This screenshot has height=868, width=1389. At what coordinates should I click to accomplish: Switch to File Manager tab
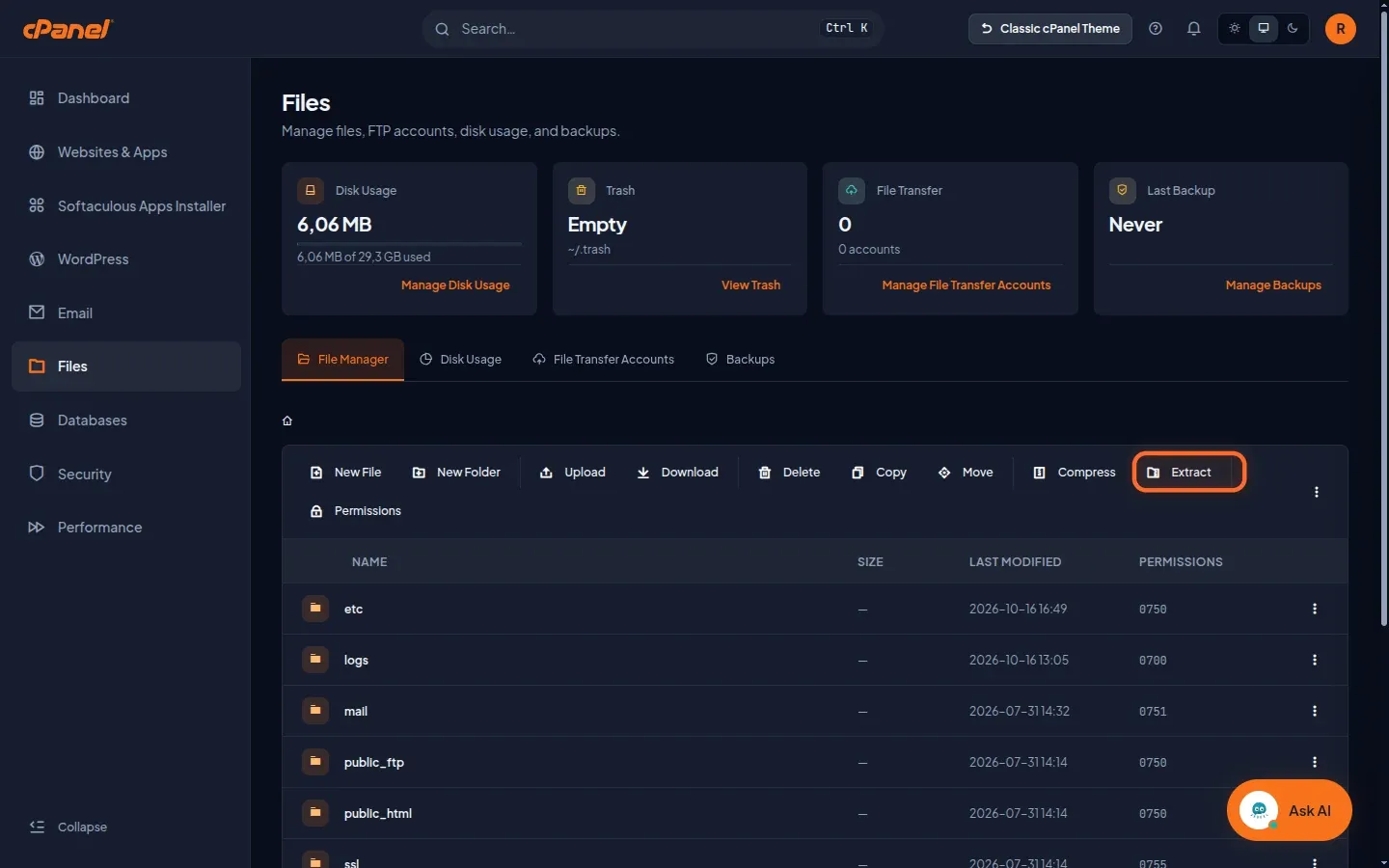pyautogui.click(x=342, y=360)
